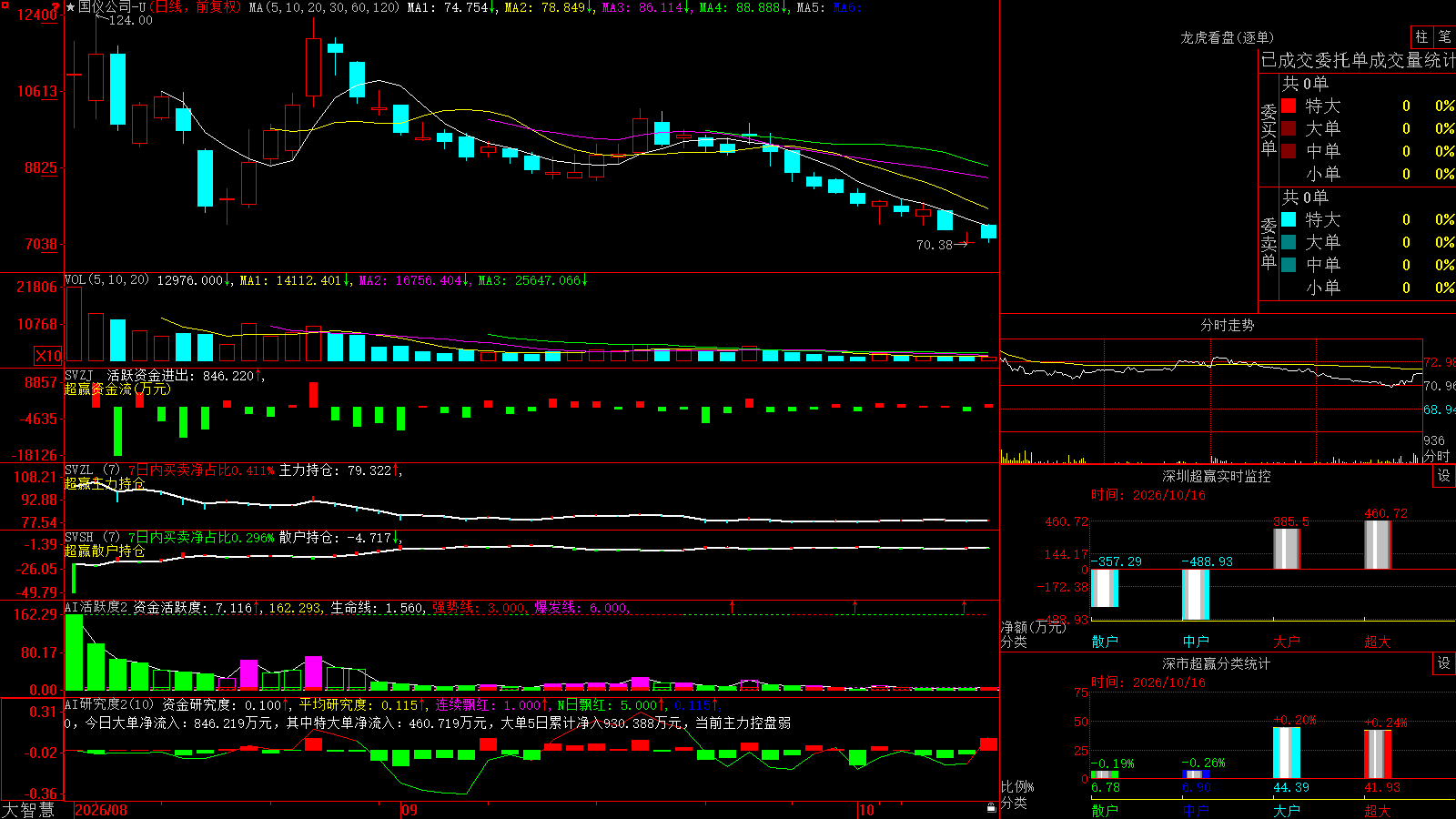
Task: Click the 大智慧 logo in the corner
Action: pos(28,810)
